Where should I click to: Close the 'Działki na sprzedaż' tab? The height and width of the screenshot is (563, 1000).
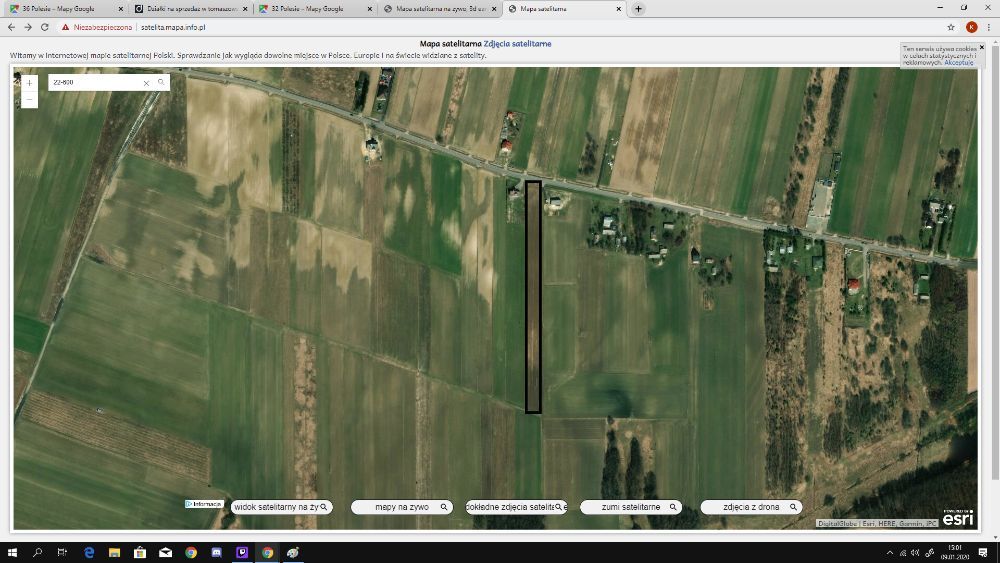[x=246, y=9]
